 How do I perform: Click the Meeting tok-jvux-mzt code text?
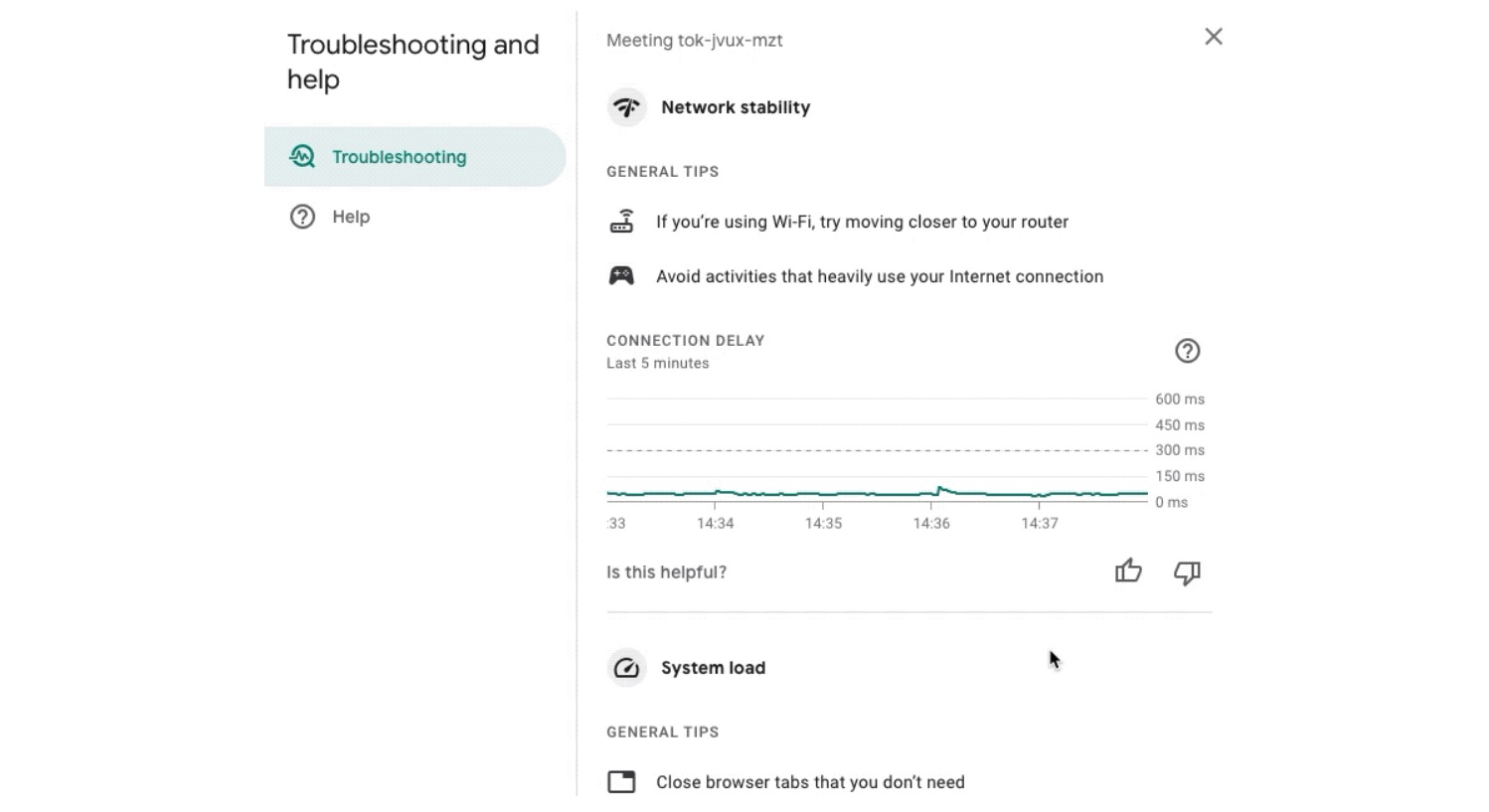click(x=694, y=41)
